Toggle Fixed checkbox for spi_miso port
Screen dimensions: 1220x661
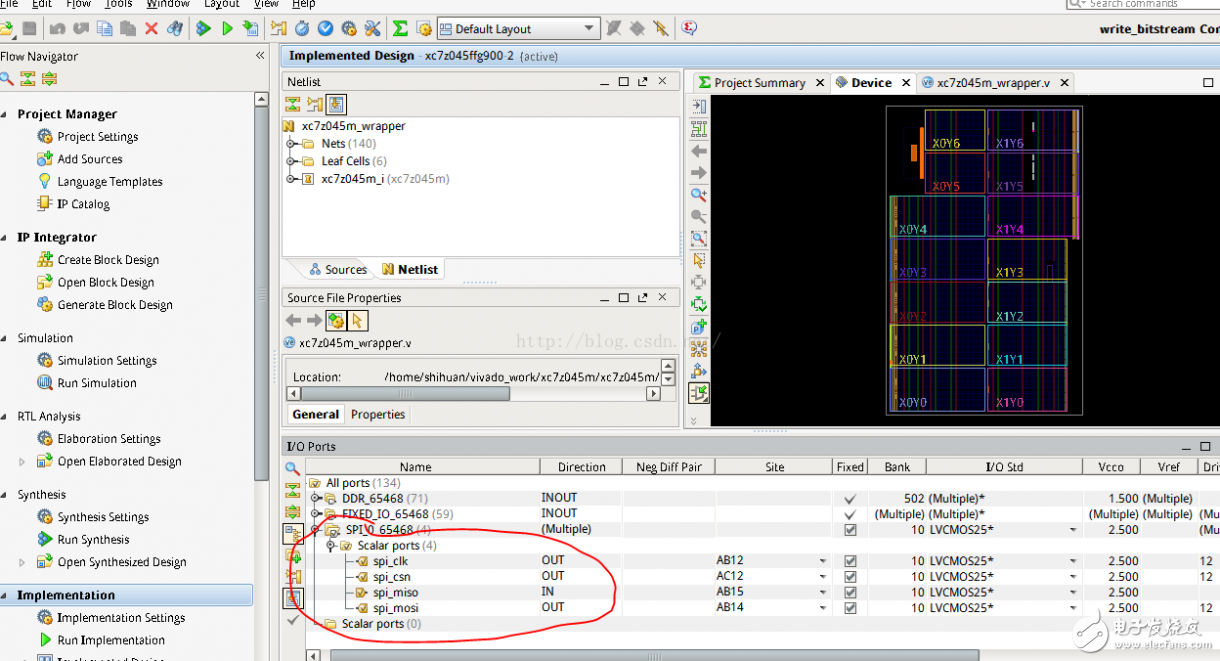[850, 592]
